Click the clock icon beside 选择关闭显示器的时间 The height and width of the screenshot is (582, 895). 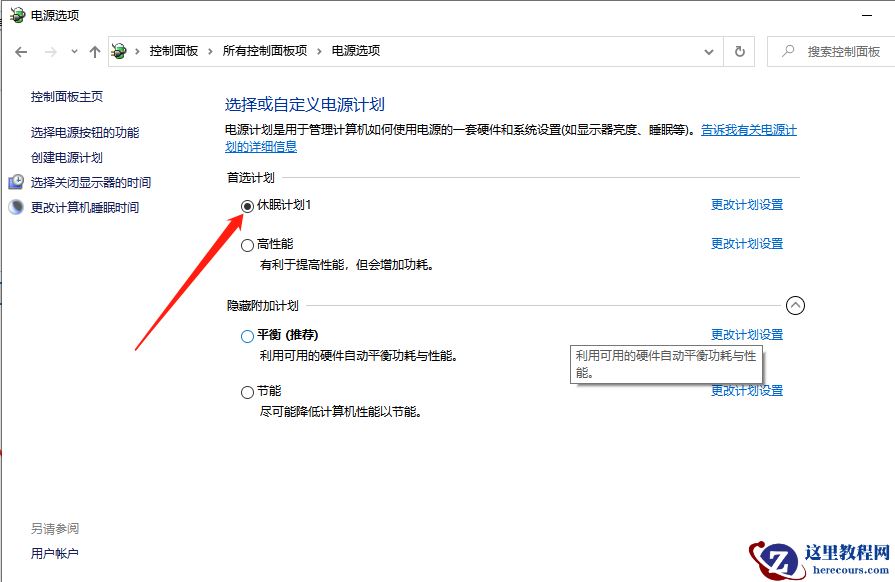coord(14,183)
